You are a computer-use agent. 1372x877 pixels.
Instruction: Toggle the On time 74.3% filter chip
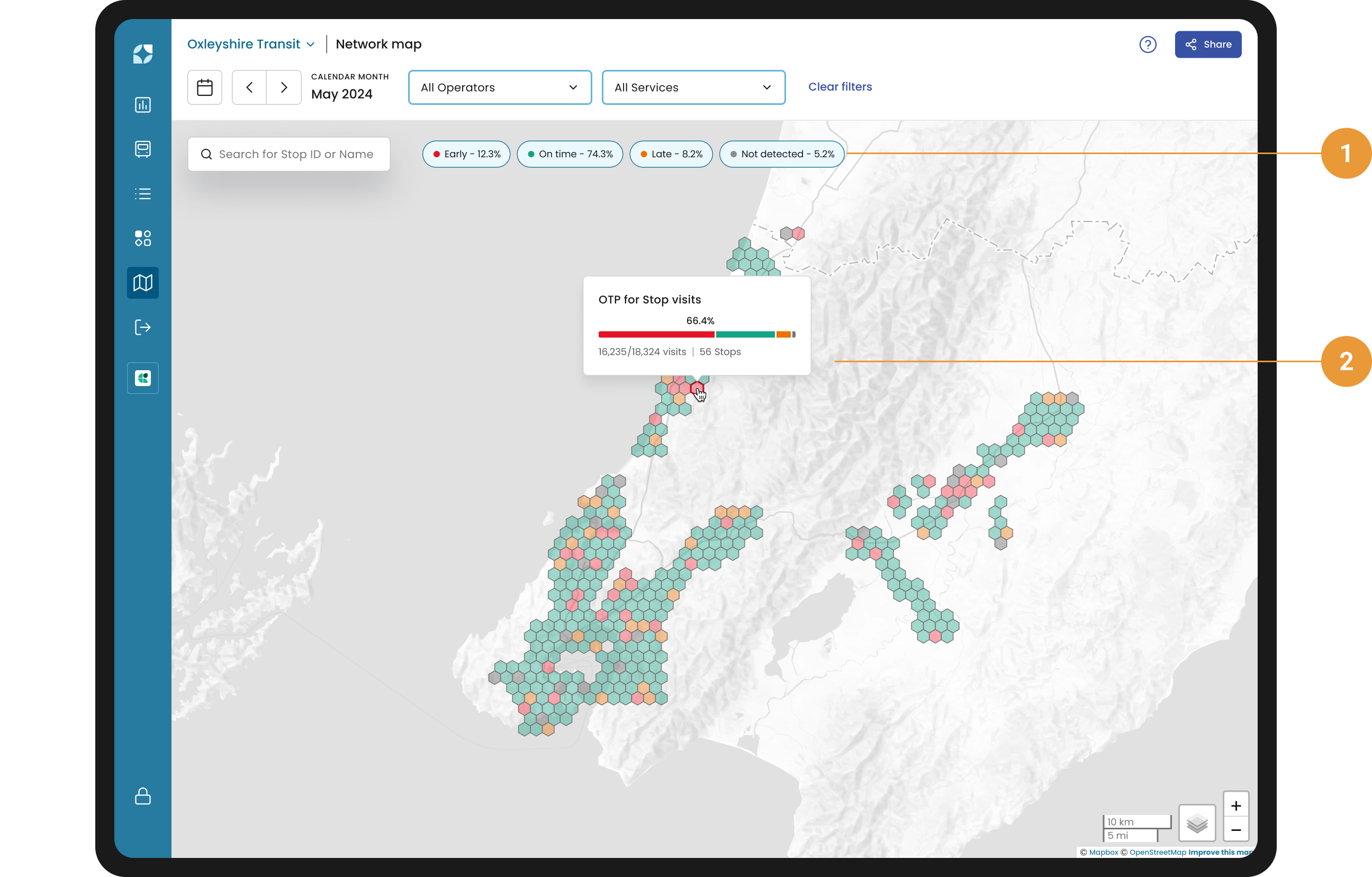570,154
